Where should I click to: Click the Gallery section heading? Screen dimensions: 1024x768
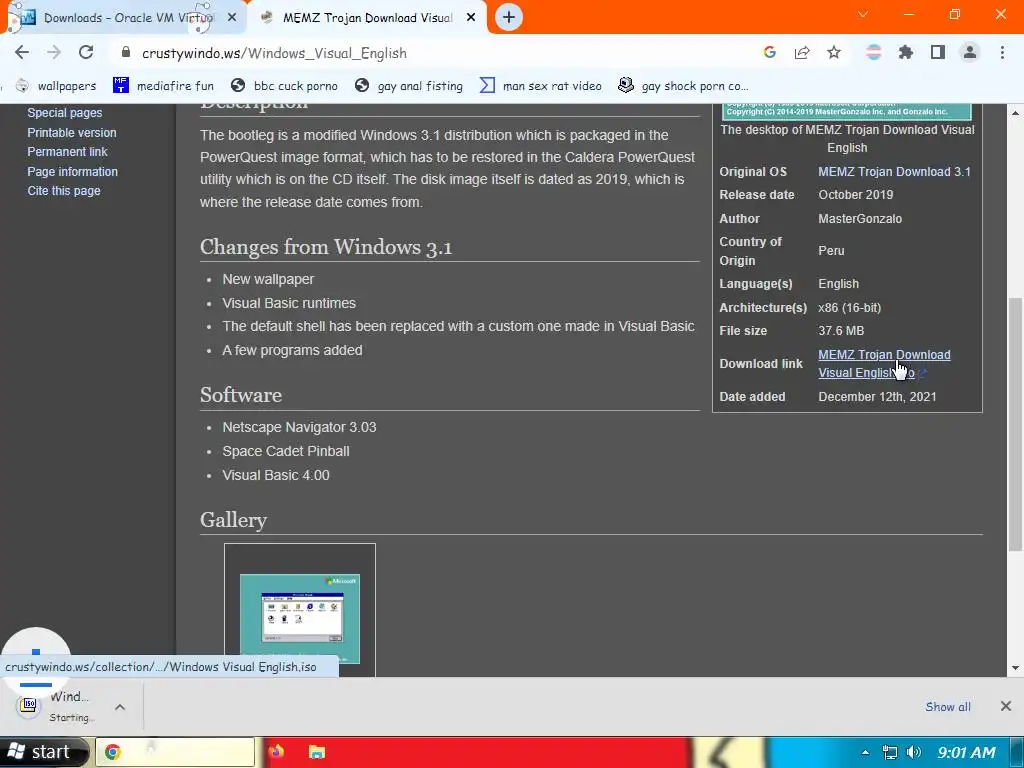233,520
